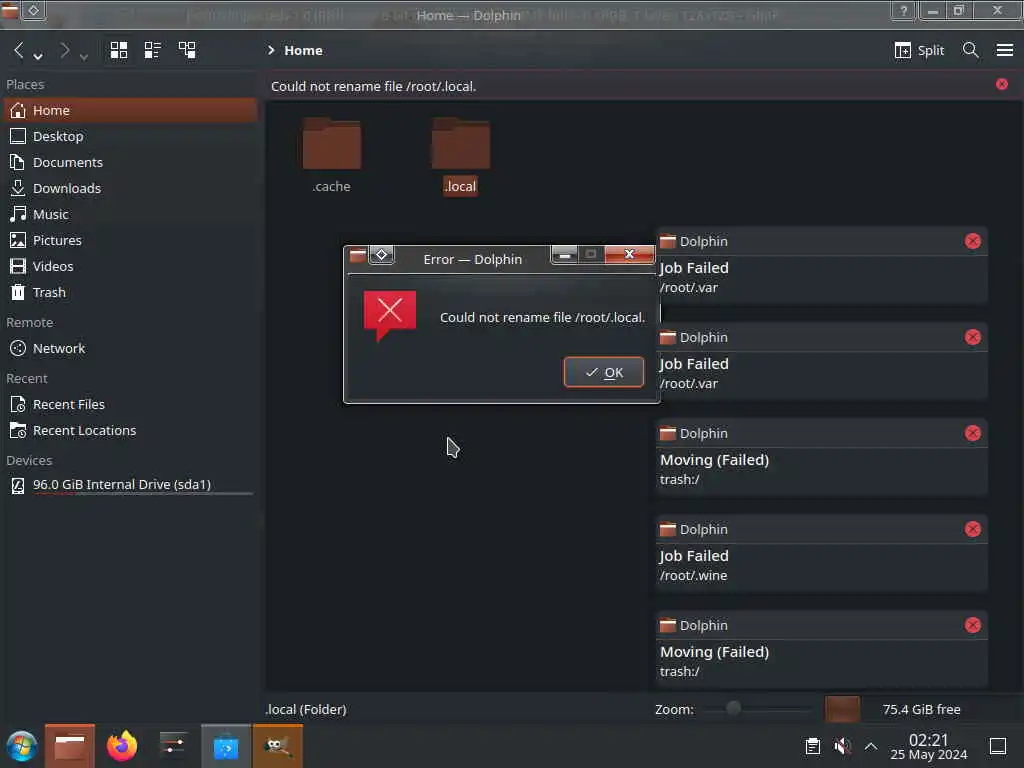The width and height of the screenshot is (1024, 768).
Task: Open Music in Places panel
Action: [131, 214]
